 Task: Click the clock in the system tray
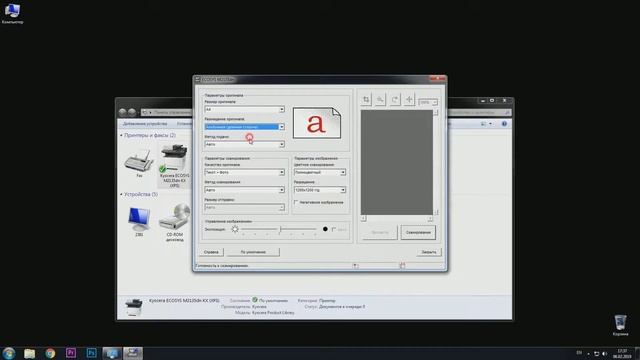[622, 353]
